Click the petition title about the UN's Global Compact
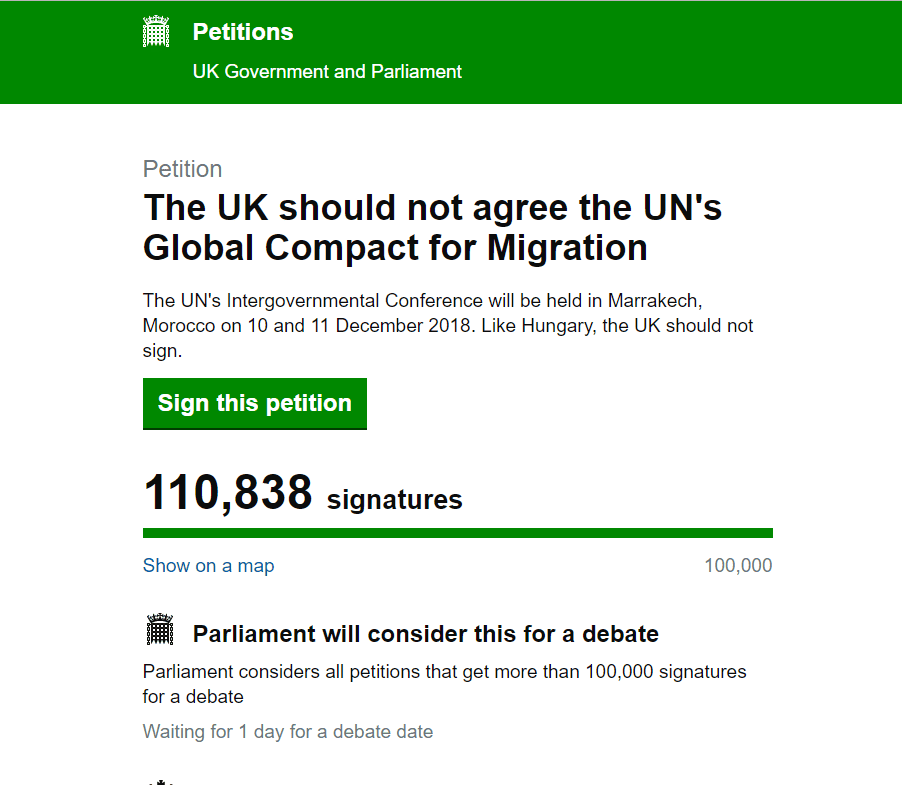Screen dimensions: 902x785 tap(432, 227)
